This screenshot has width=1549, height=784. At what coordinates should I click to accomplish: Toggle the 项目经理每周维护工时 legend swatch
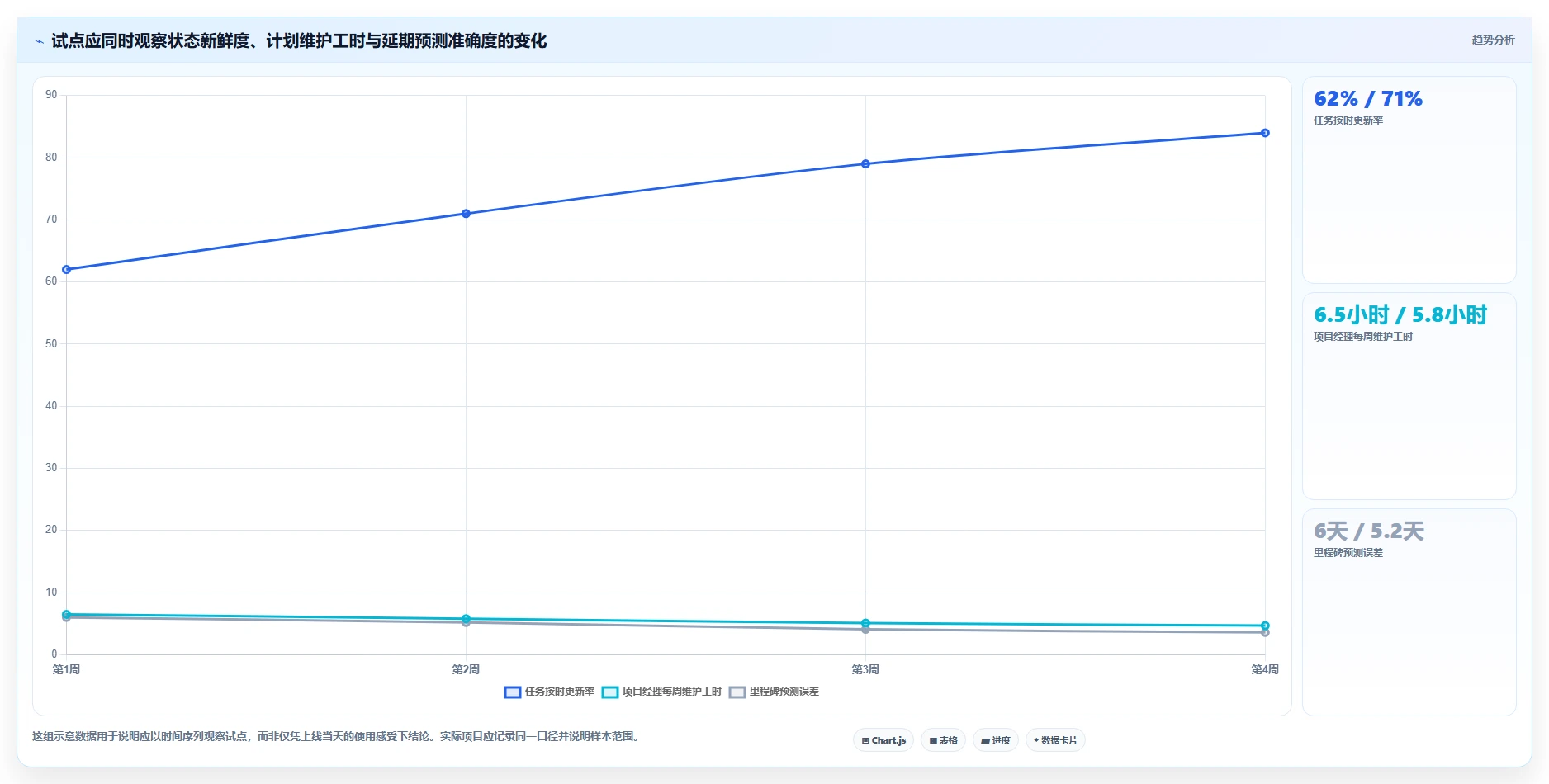tap(610, 692)
